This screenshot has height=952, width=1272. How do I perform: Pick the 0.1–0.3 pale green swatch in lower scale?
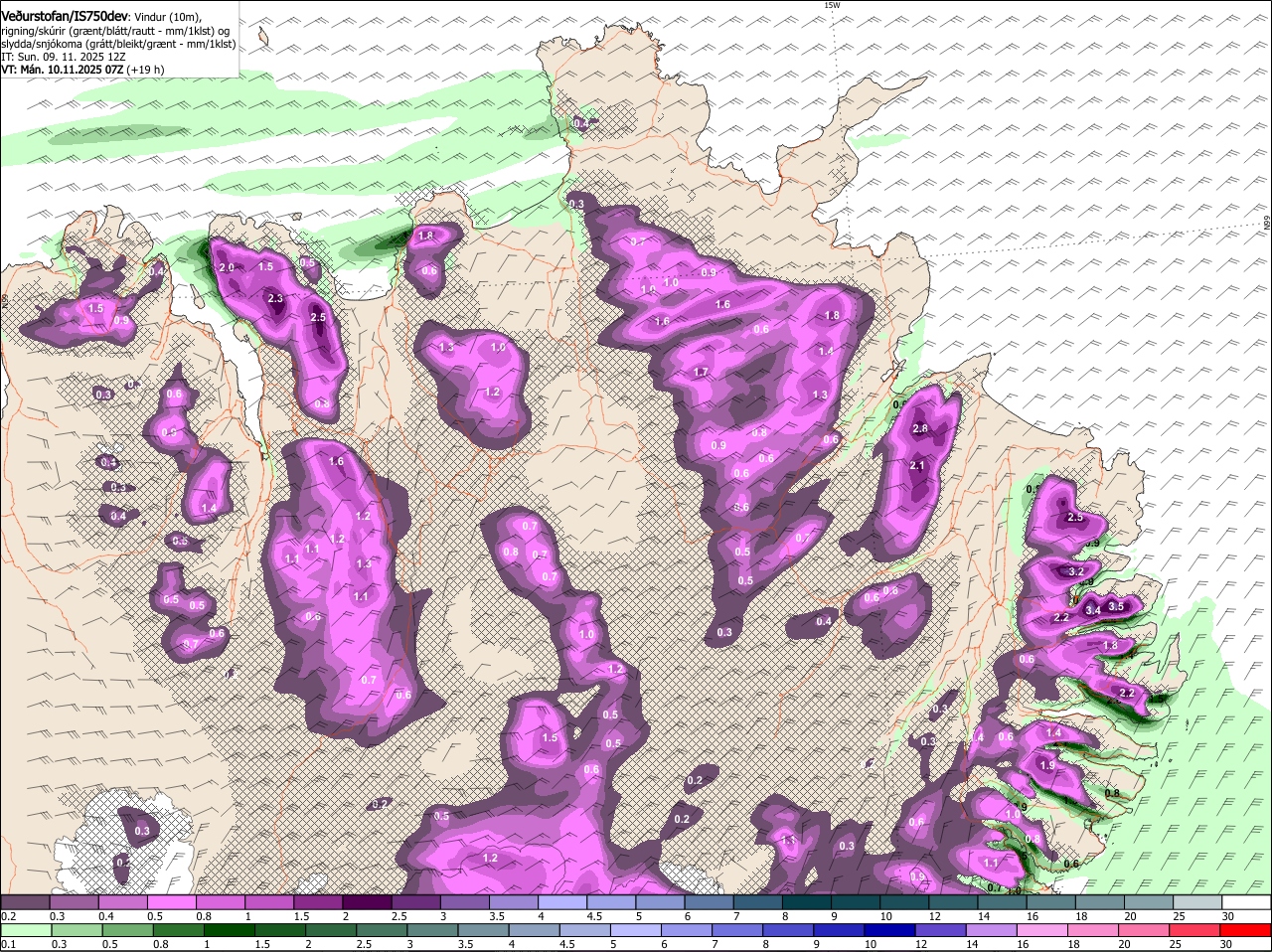coord(25,930)
